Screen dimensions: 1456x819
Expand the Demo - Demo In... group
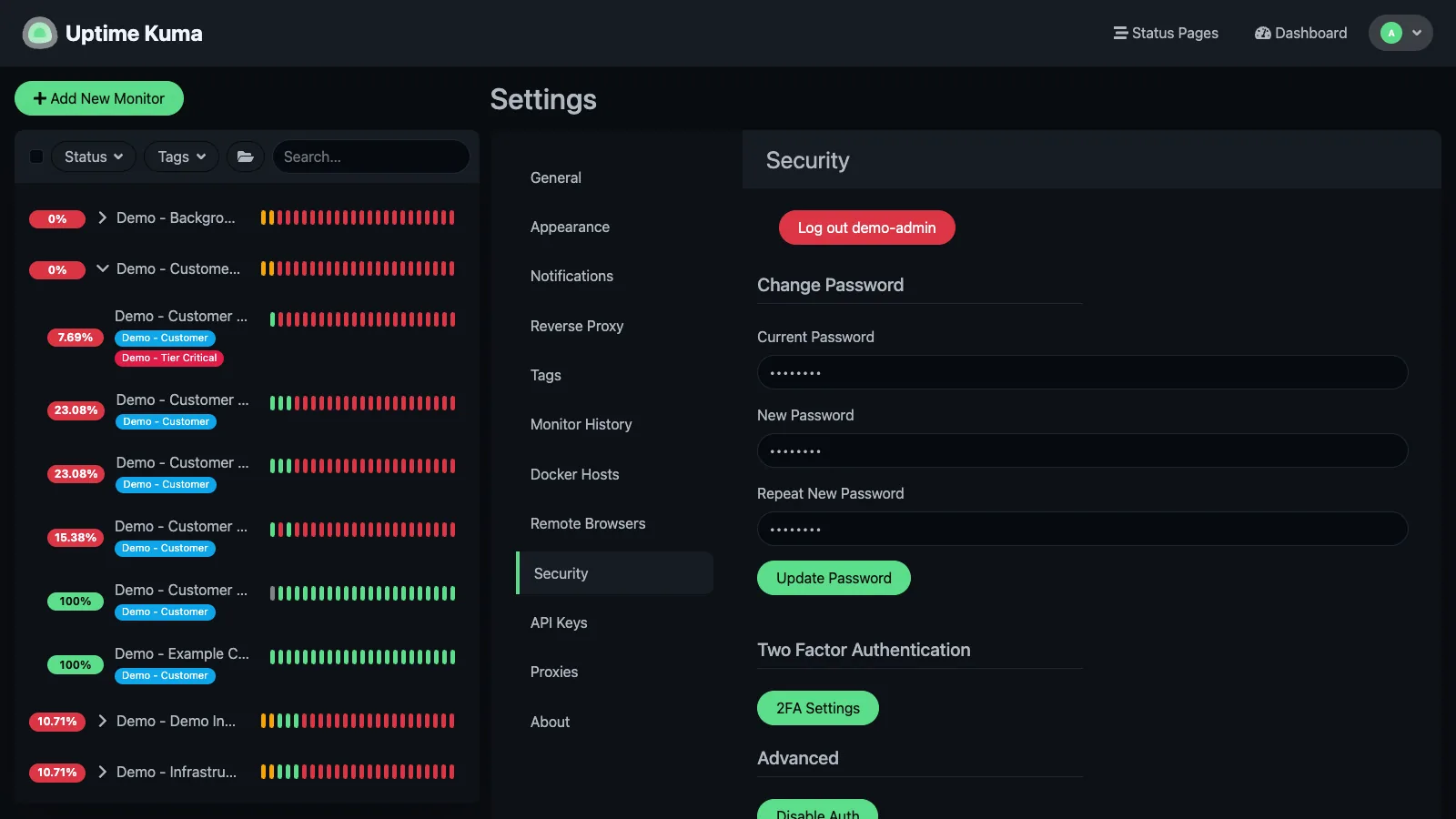103,721
